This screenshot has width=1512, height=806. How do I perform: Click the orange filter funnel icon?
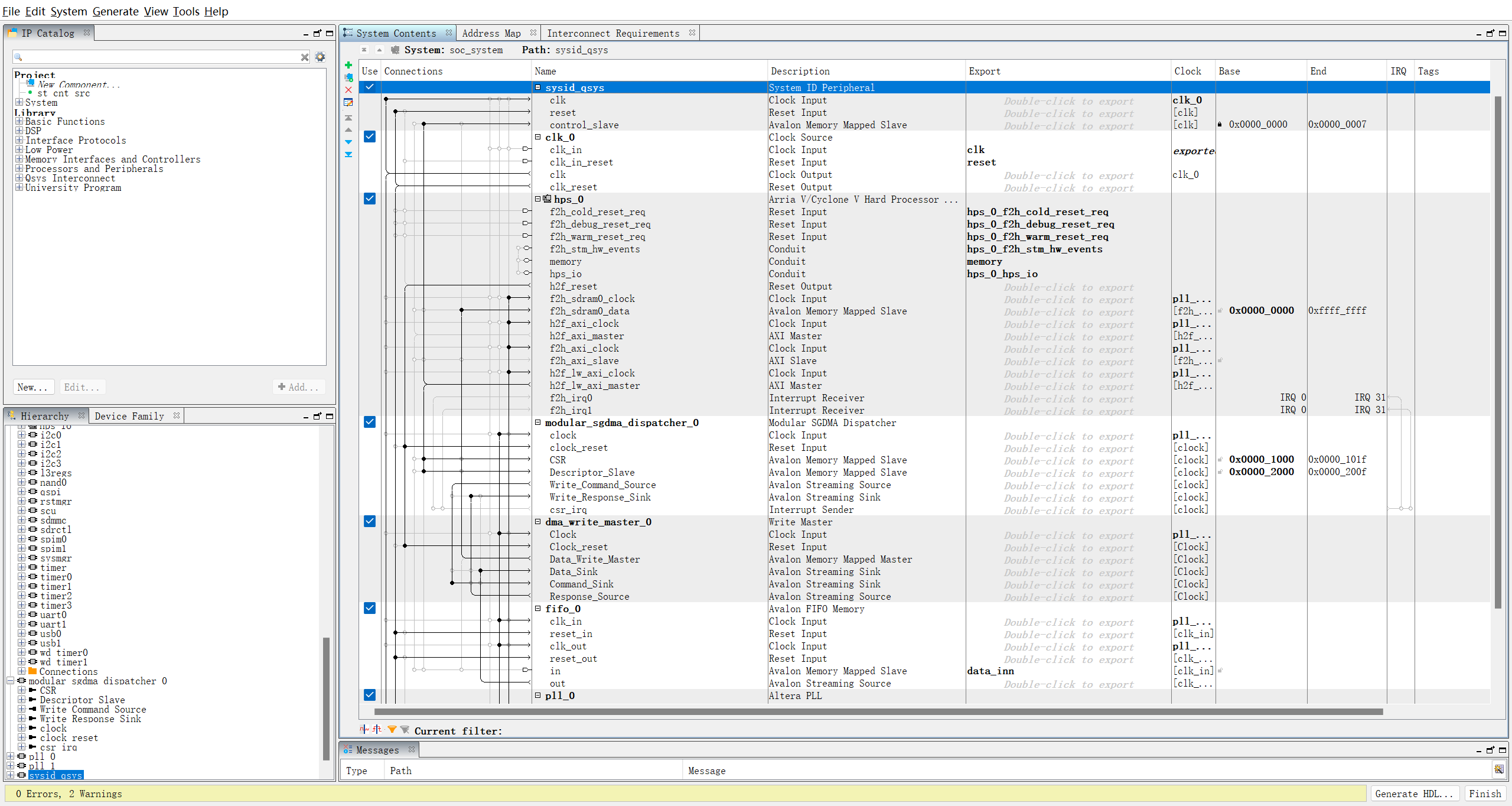pyautogui.click(x=392, y=730)
